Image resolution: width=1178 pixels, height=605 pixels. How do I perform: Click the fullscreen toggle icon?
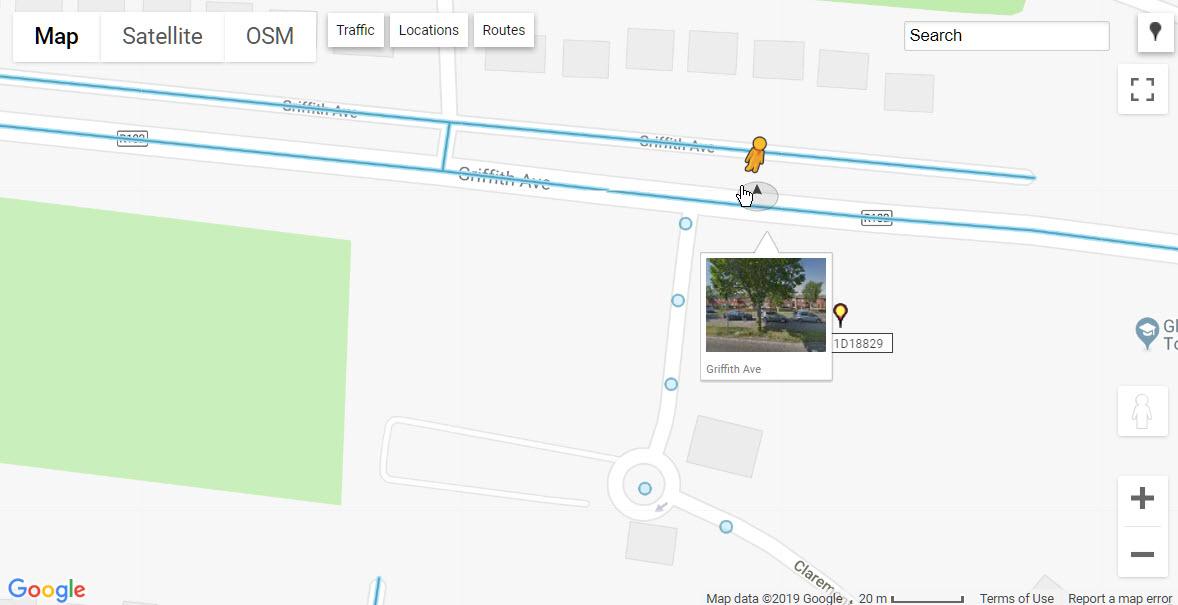(x=1142, y=89)
